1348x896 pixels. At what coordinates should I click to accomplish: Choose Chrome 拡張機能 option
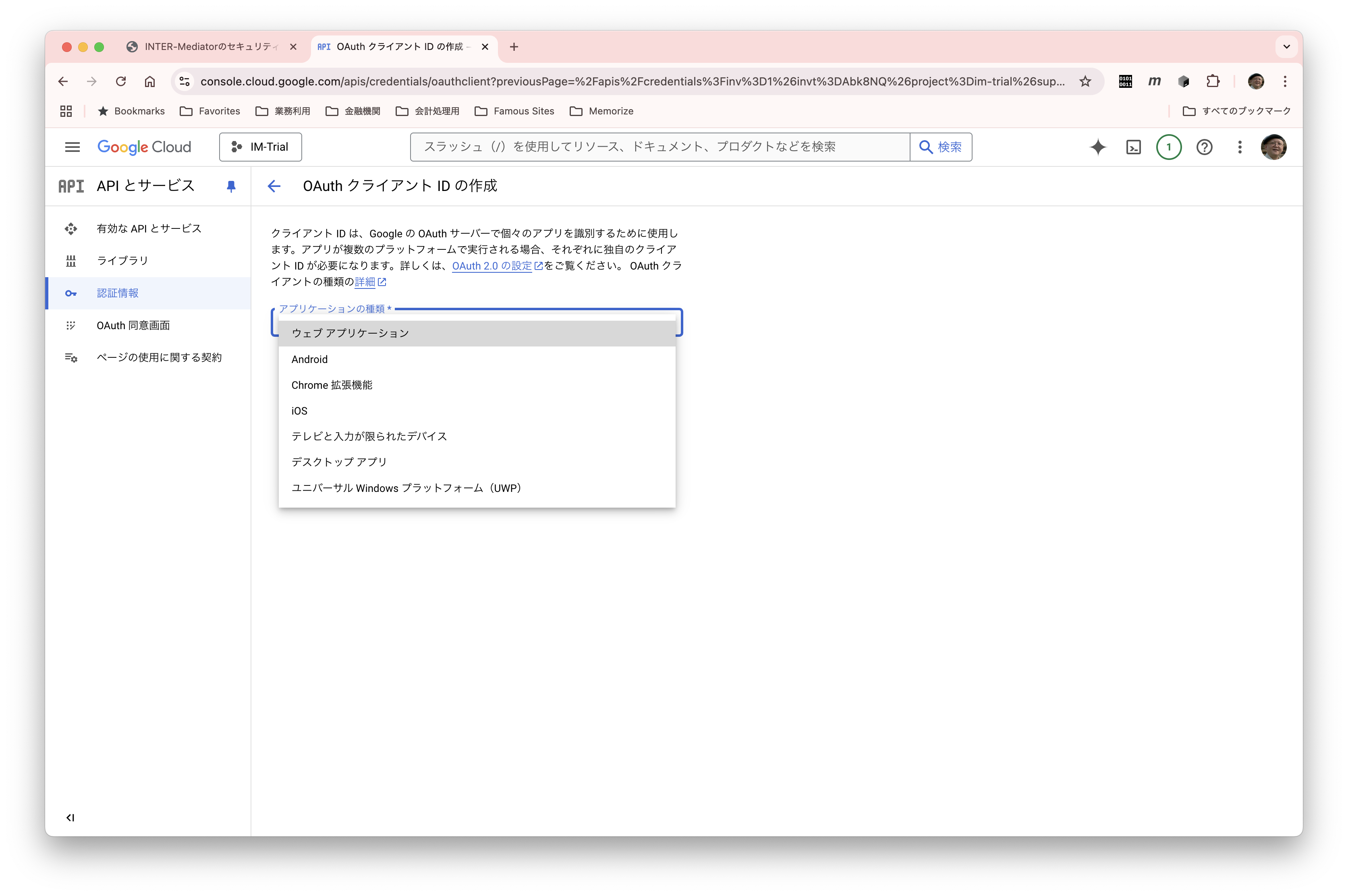[477, 385]
